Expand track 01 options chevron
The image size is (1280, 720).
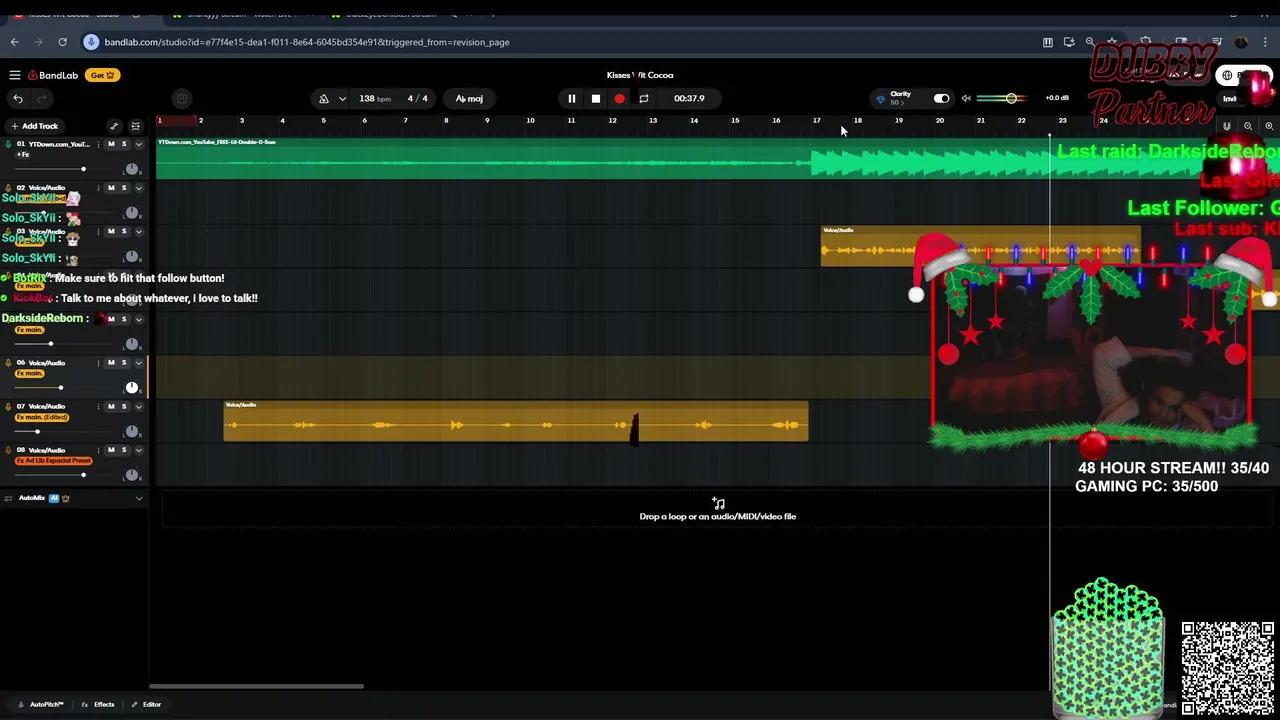[x=138, y=144]
